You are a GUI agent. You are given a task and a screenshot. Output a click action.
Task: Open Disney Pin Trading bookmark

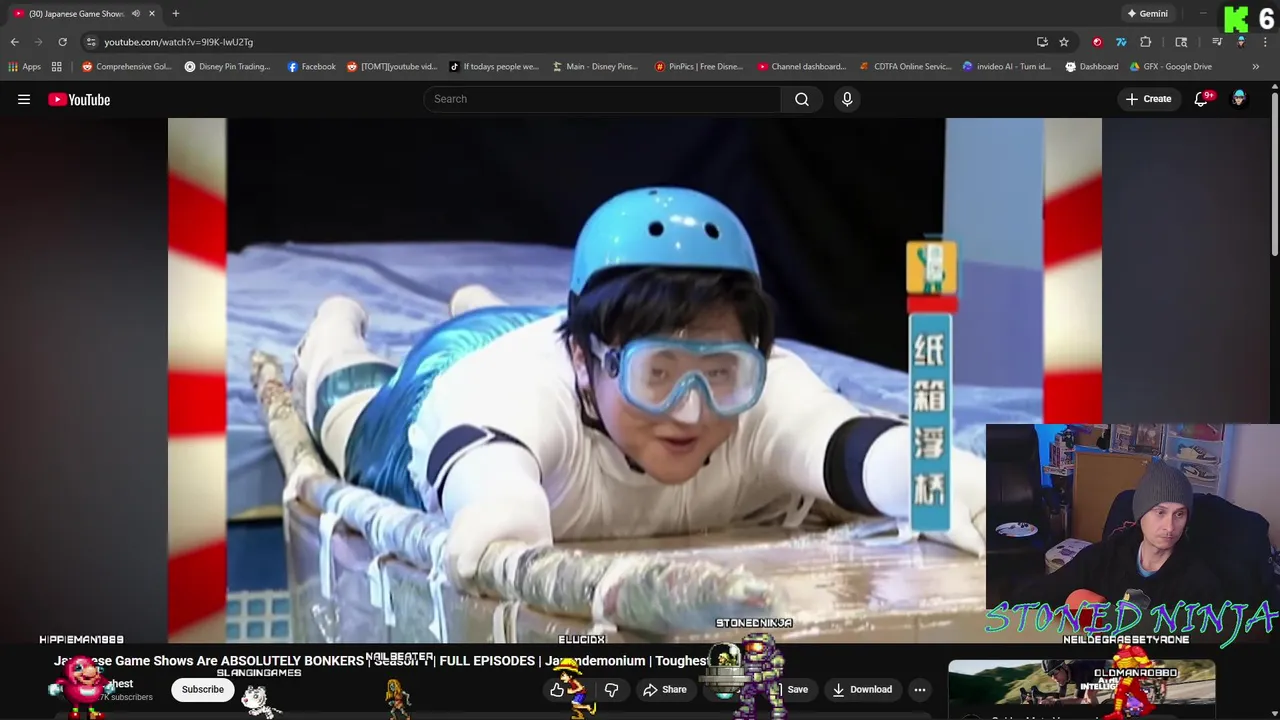(x=228, y=67)
